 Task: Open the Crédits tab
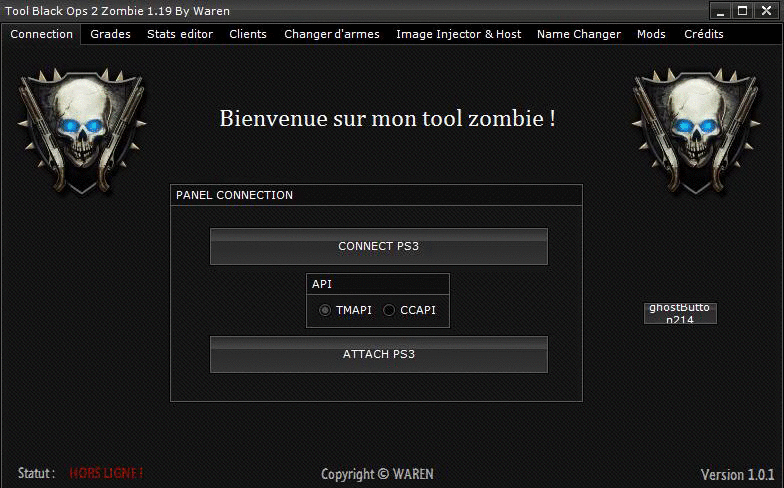click(704, 34)
